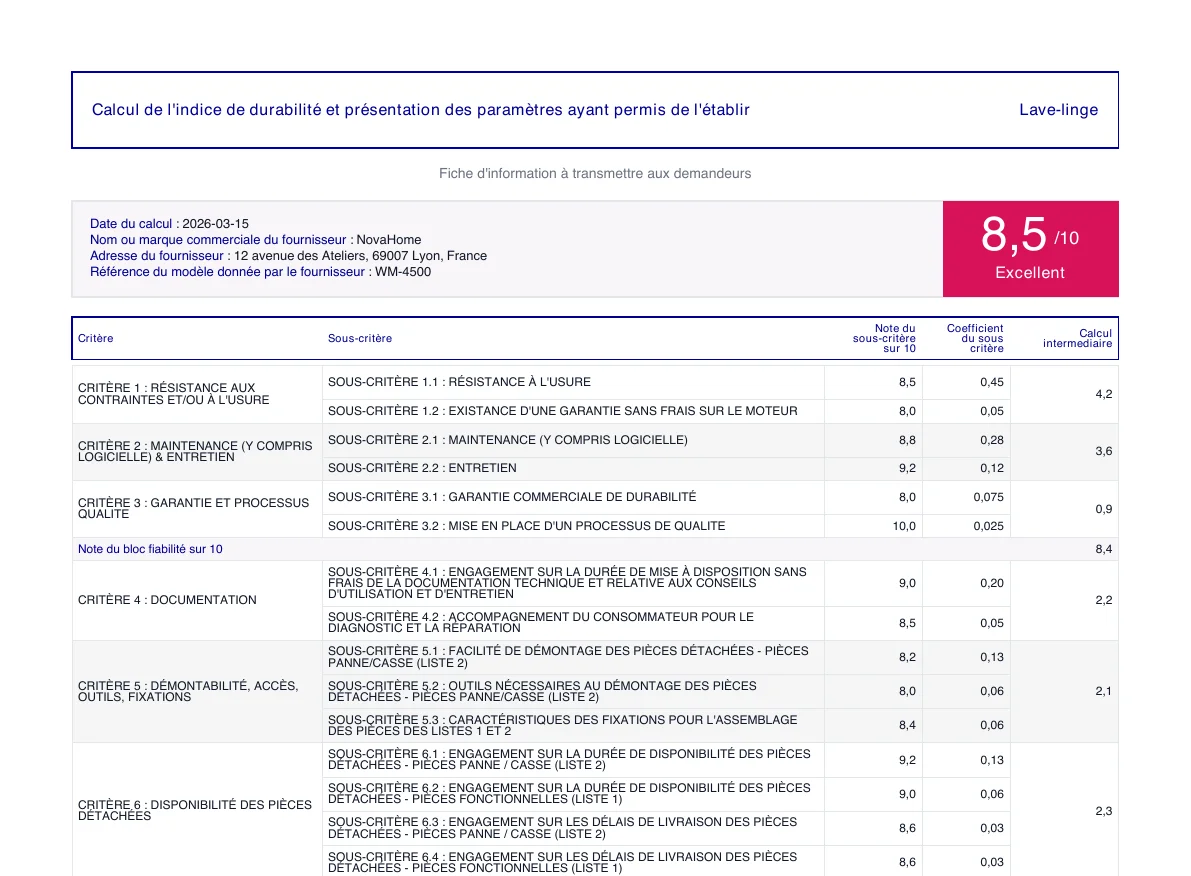Click intermediate result 2,3 for Critère 6
The width and height of the screenshot is (1191, 876).
point(1104,811)
